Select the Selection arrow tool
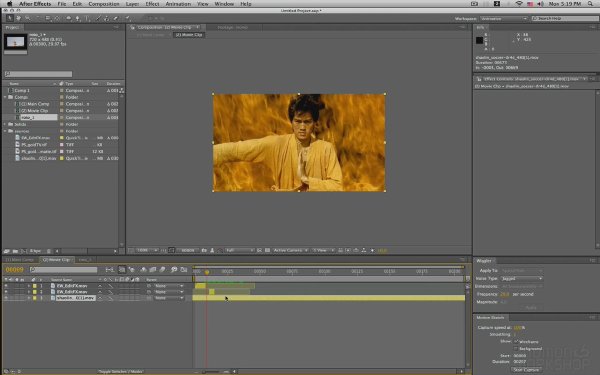600x375 pixels. (x=10, y=18)
